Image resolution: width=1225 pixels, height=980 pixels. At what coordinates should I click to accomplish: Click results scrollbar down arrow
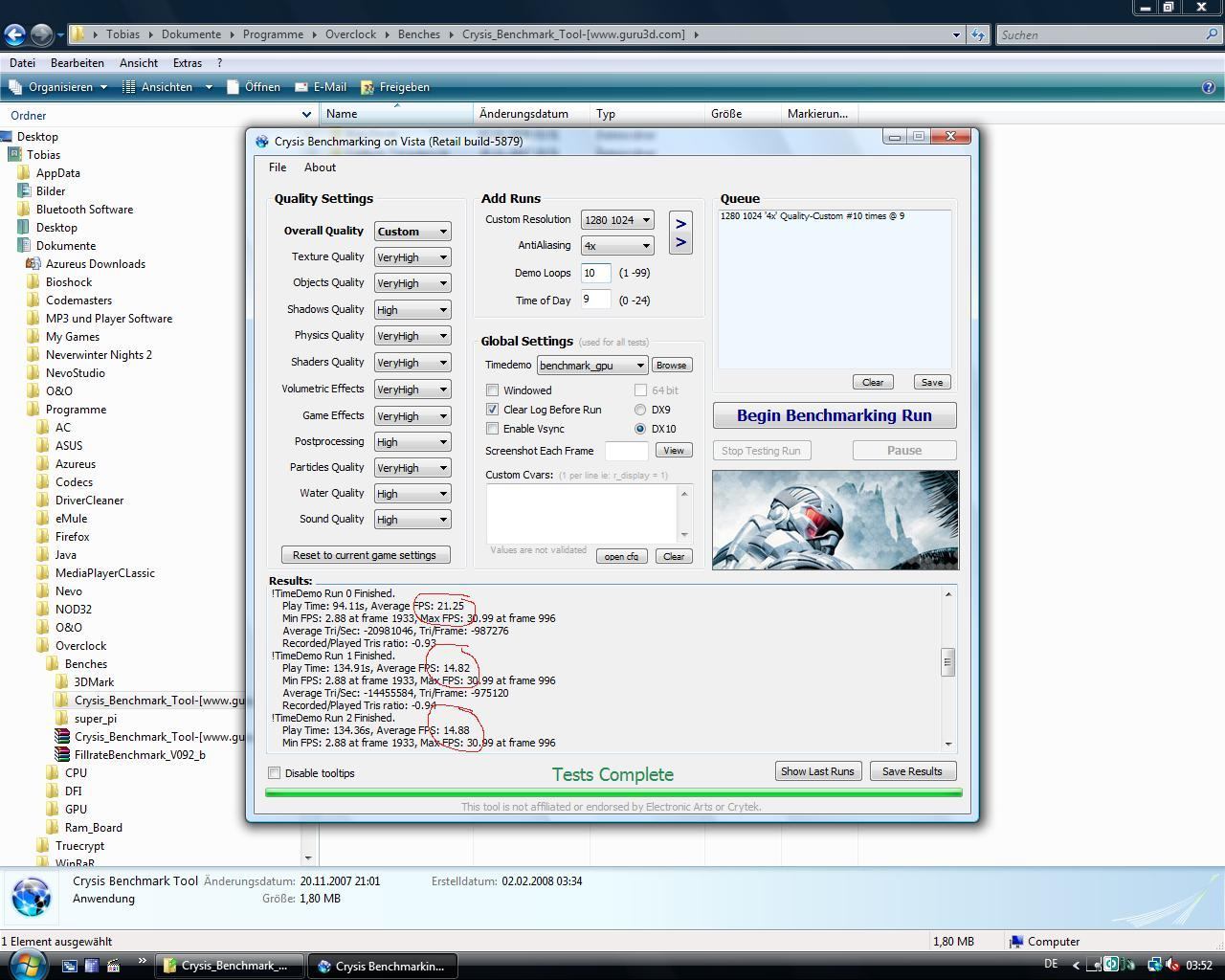(948, 744)
